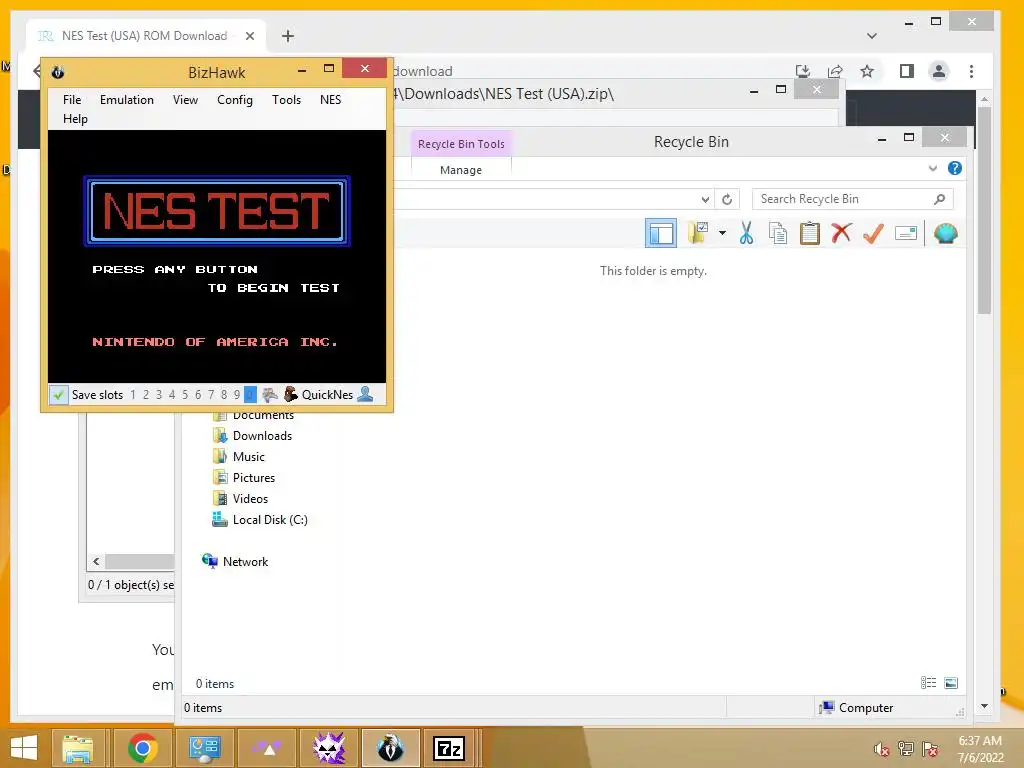1024x768 pixels.
Task: Click the BizHawk title bar app icon
Action: [x=58, y=72]
